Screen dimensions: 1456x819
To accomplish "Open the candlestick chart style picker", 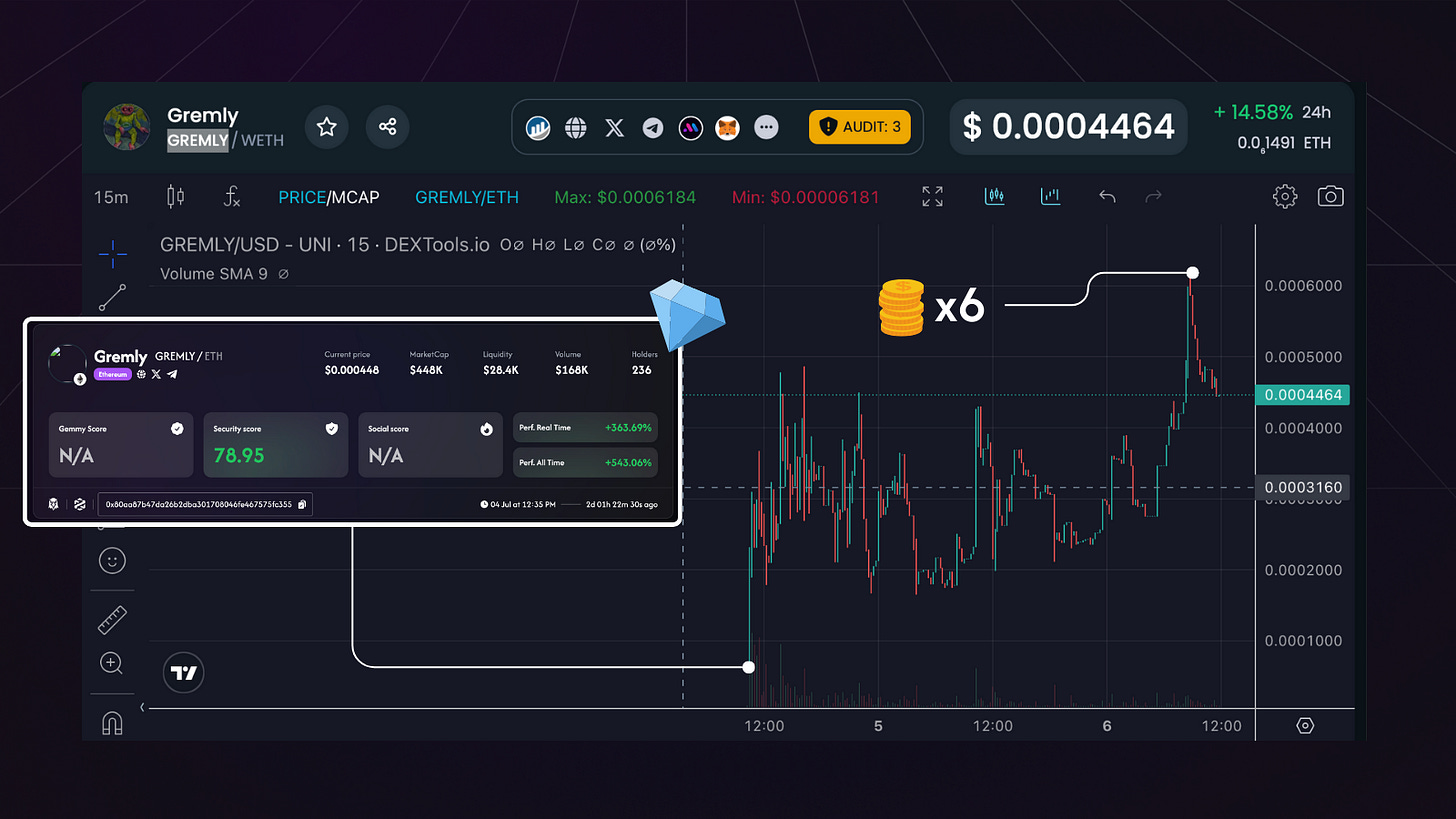I will [175, 196].
